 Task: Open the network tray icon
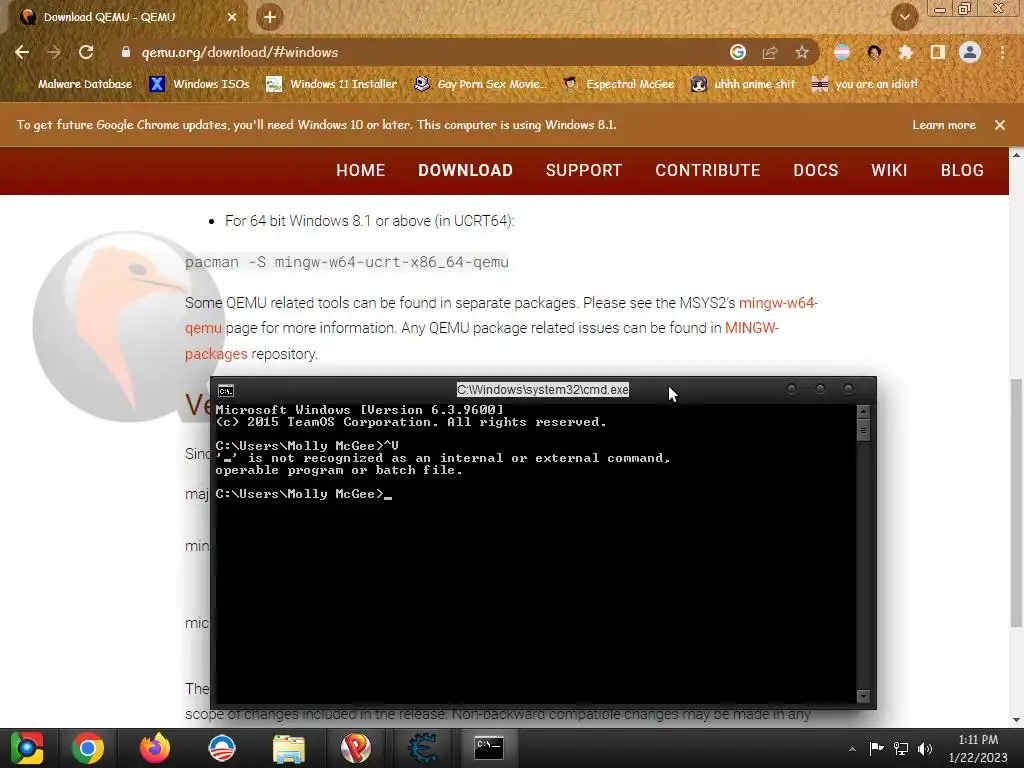[x=901, y=748]
